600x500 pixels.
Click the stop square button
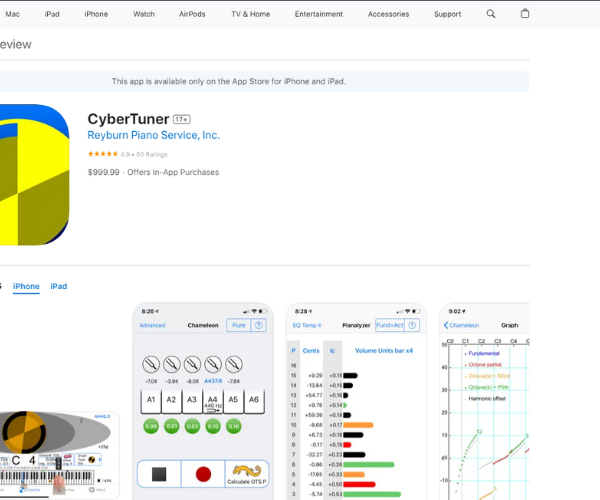(x=159, y=474)
